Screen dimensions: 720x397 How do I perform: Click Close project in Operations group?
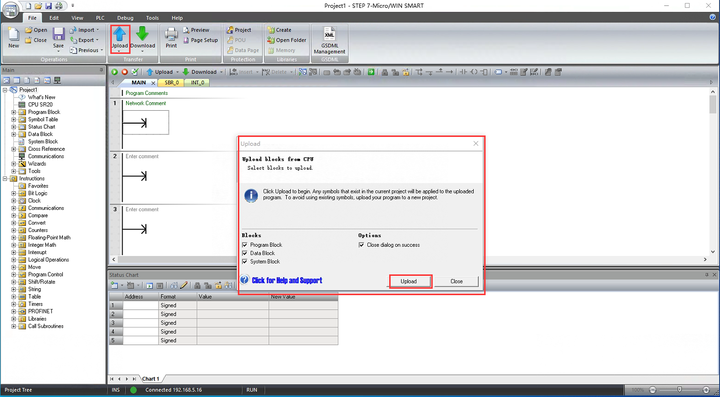(36, 40)
